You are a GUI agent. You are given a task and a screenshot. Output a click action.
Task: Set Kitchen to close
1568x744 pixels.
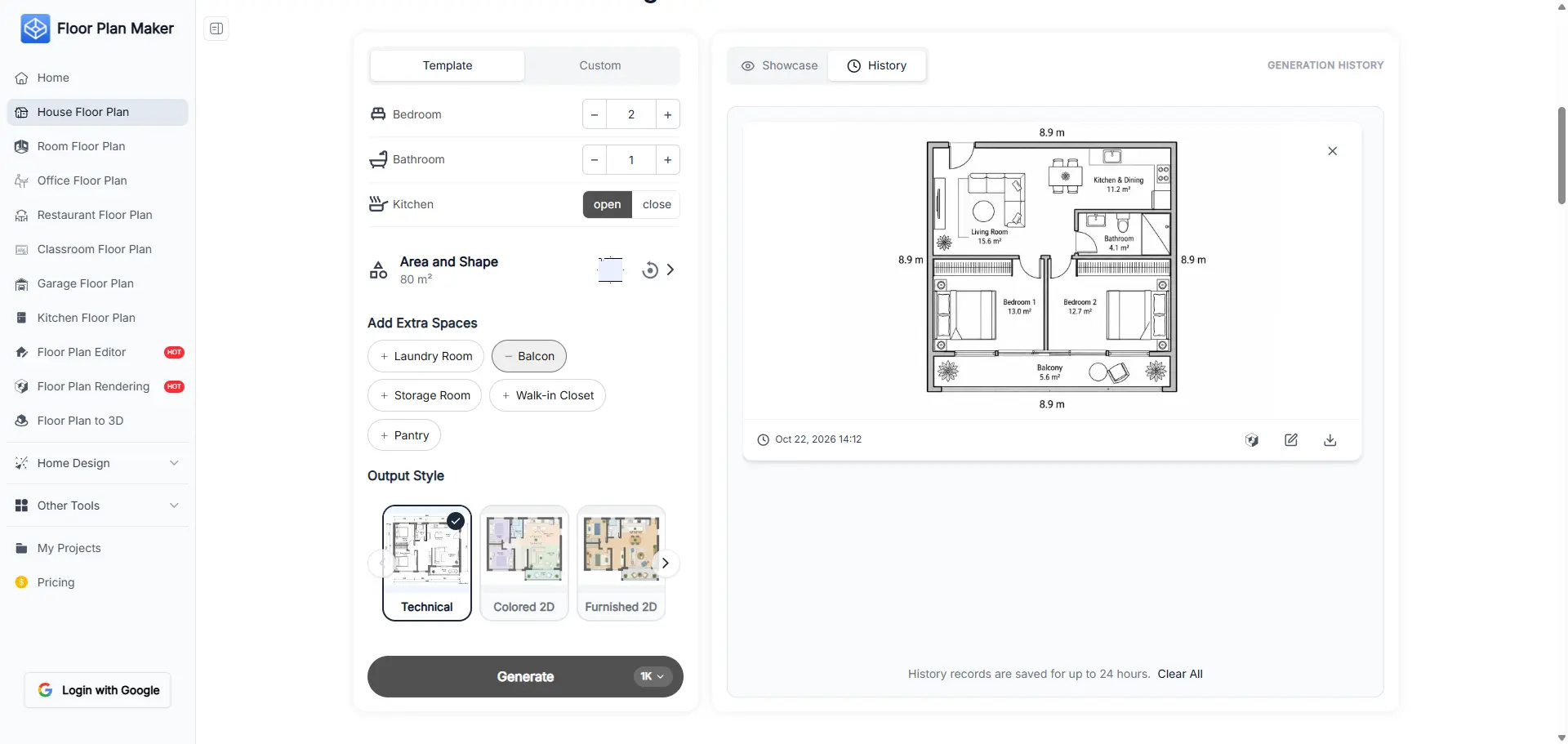pos(657,204)
